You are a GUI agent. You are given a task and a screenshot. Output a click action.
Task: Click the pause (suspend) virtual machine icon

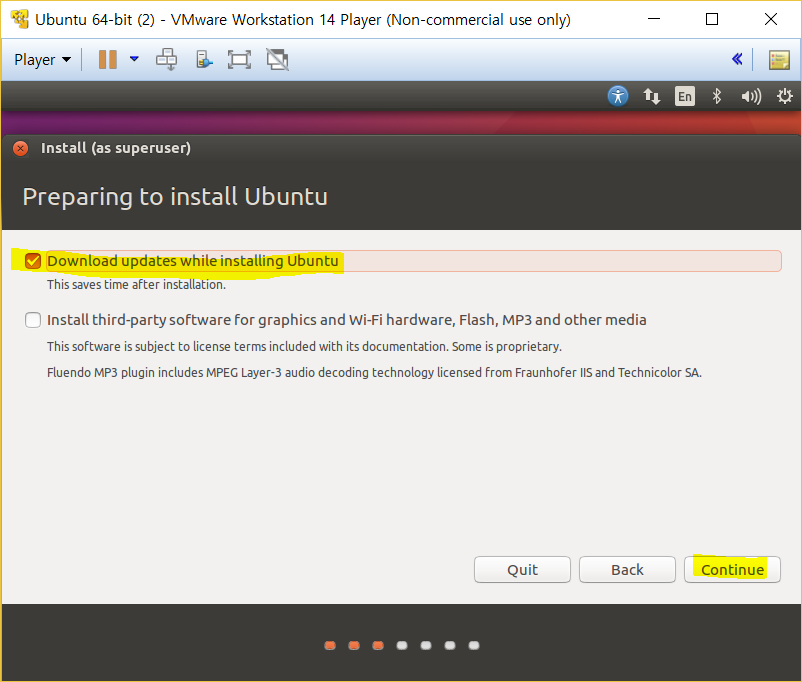(x=107, y=59)
